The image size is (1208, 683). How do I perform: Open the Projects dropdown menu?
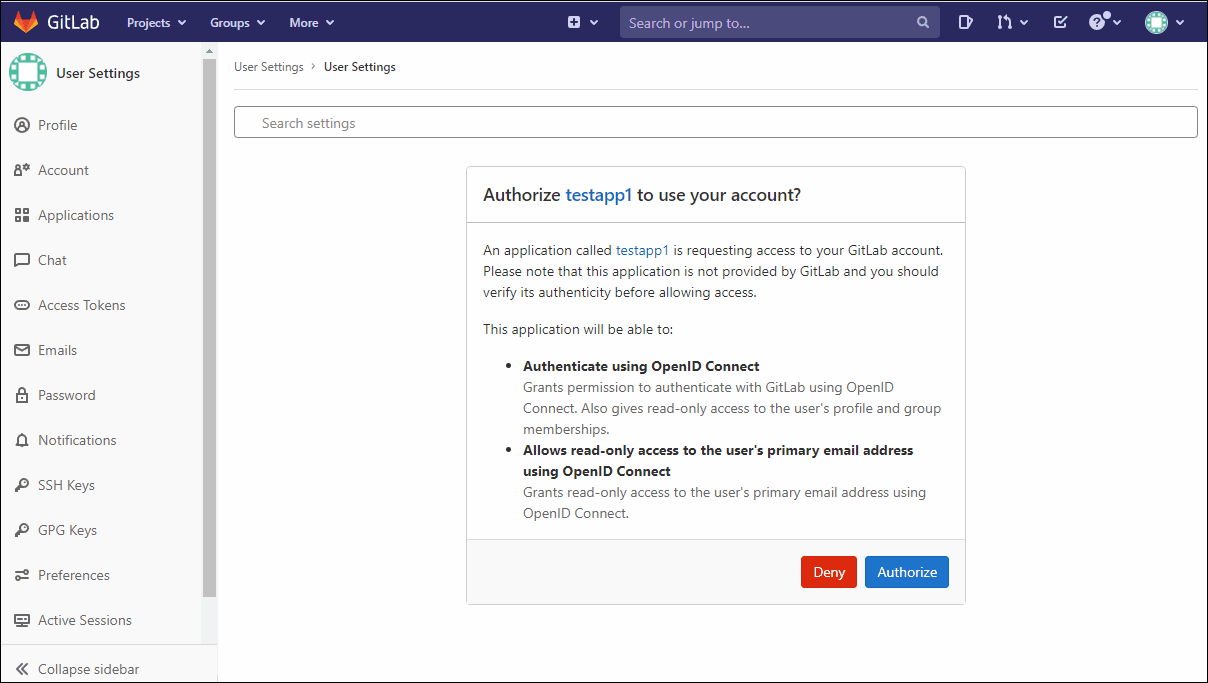coord(156,22)
